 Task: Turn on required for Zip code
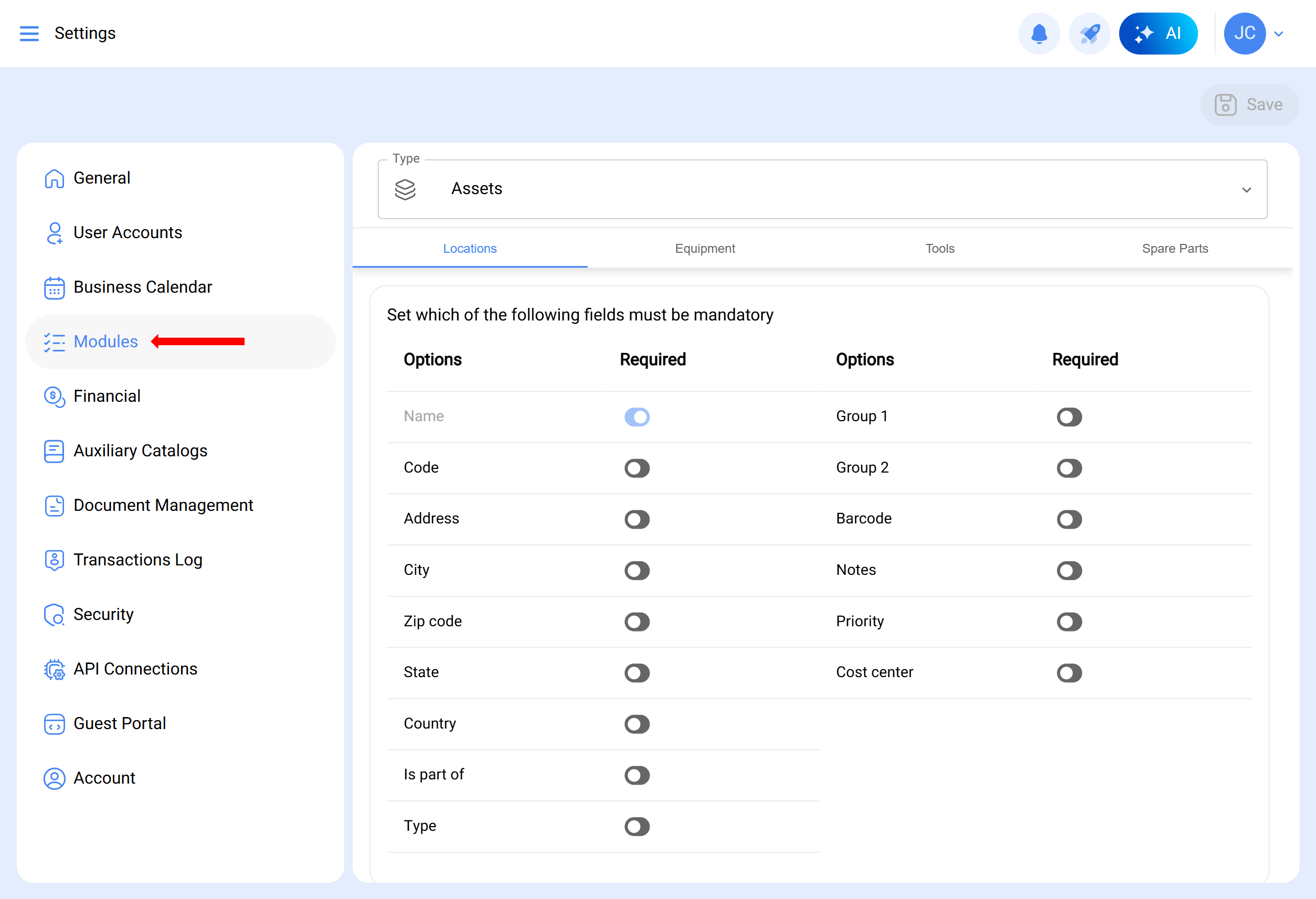point(636,622)
